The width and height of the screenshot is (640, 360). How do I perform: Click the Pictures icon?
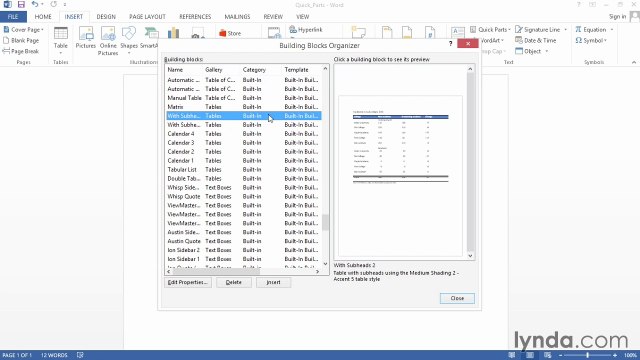click(x=86, y=38)
